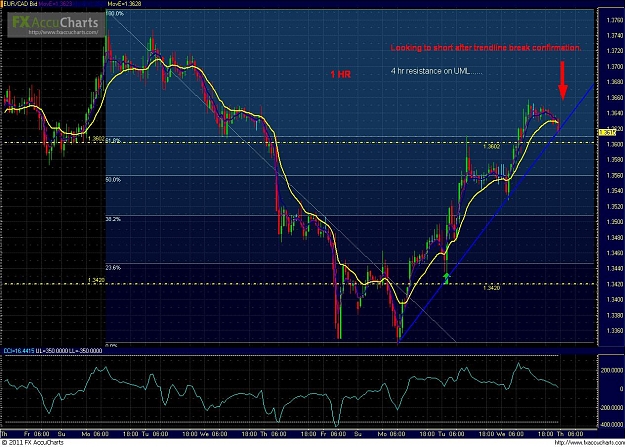Click 1.3460 on the price axis
Image resolution: width=625 pixels, height=447 pixels.
pyautogui.click(x=615, y=253)
